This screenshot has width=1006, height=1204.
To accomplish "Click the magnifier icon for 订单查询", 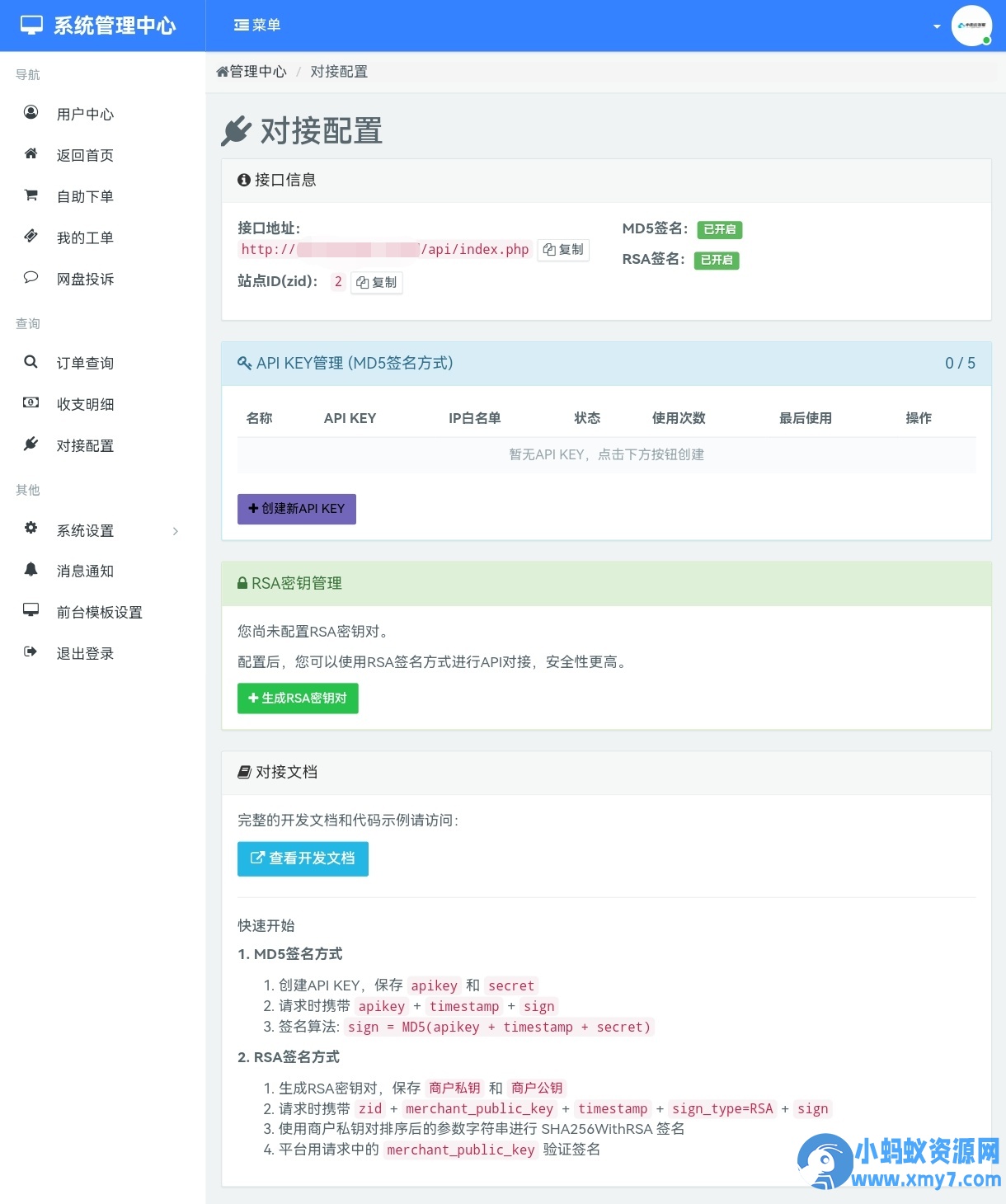I will click(x=31, y=361).
